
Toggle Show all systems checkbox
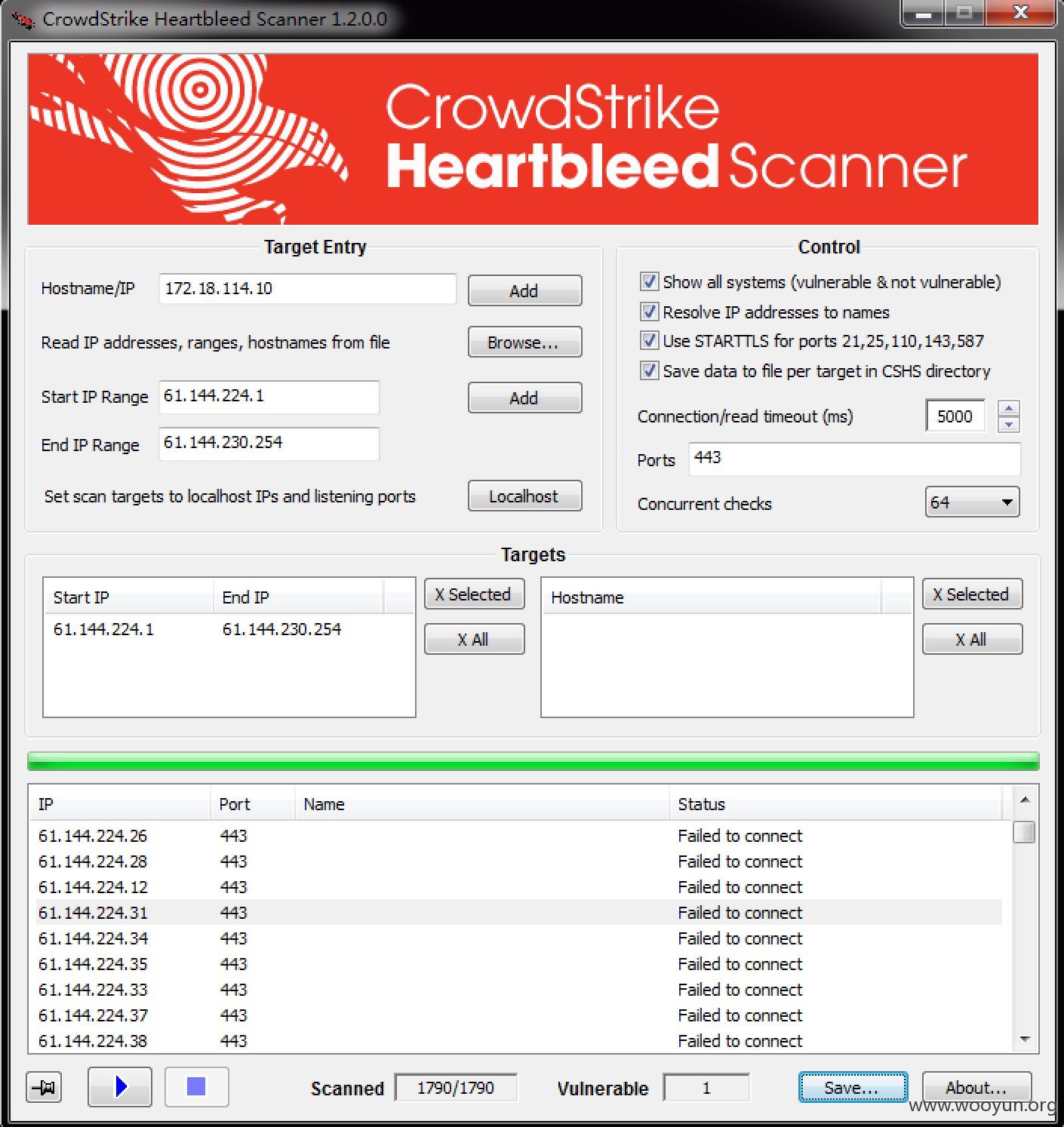(649, 282)
